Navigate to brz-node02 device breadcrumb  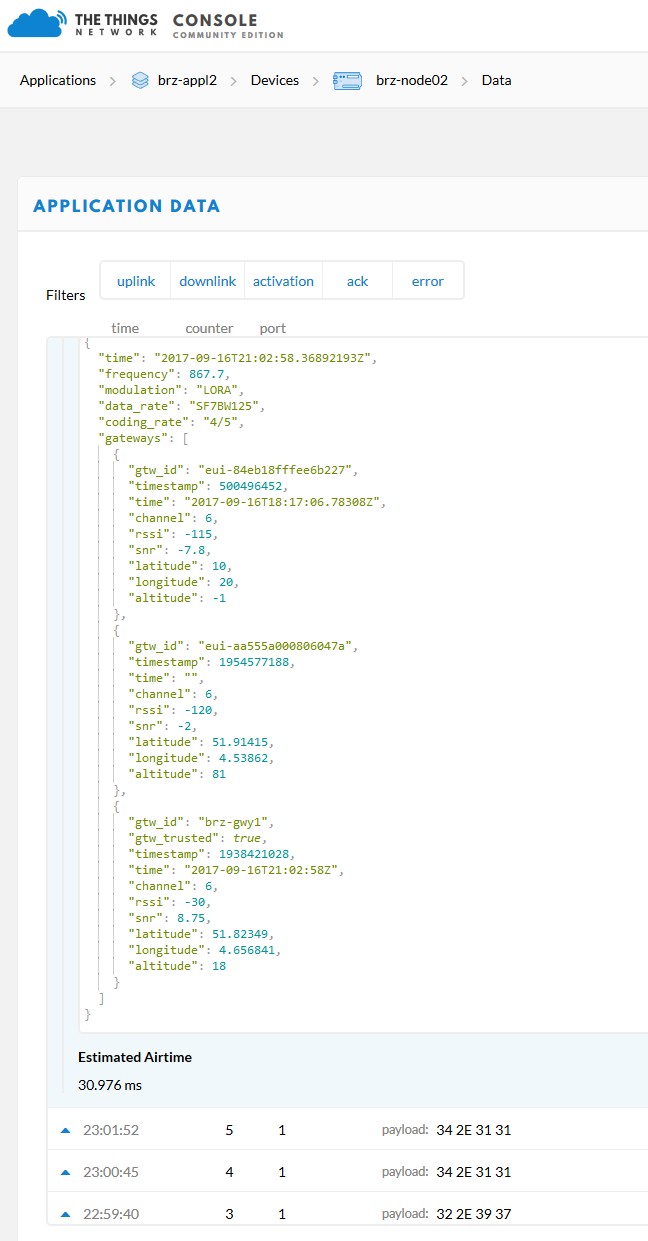tap(409, 80)
